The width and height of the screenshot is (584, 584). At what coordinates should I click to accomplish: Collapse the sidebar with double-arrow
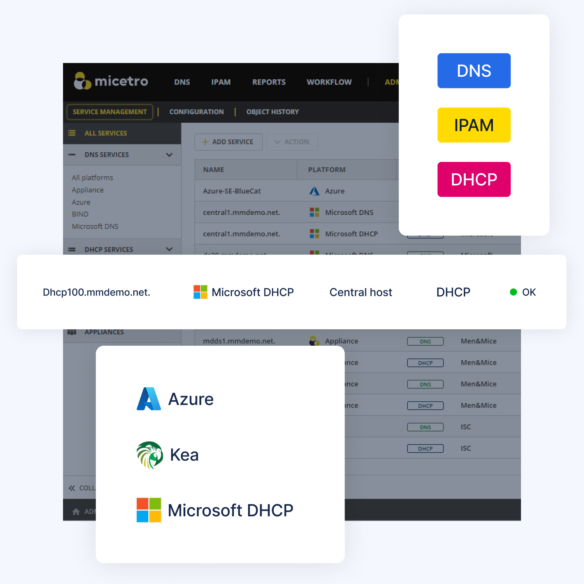72,488
